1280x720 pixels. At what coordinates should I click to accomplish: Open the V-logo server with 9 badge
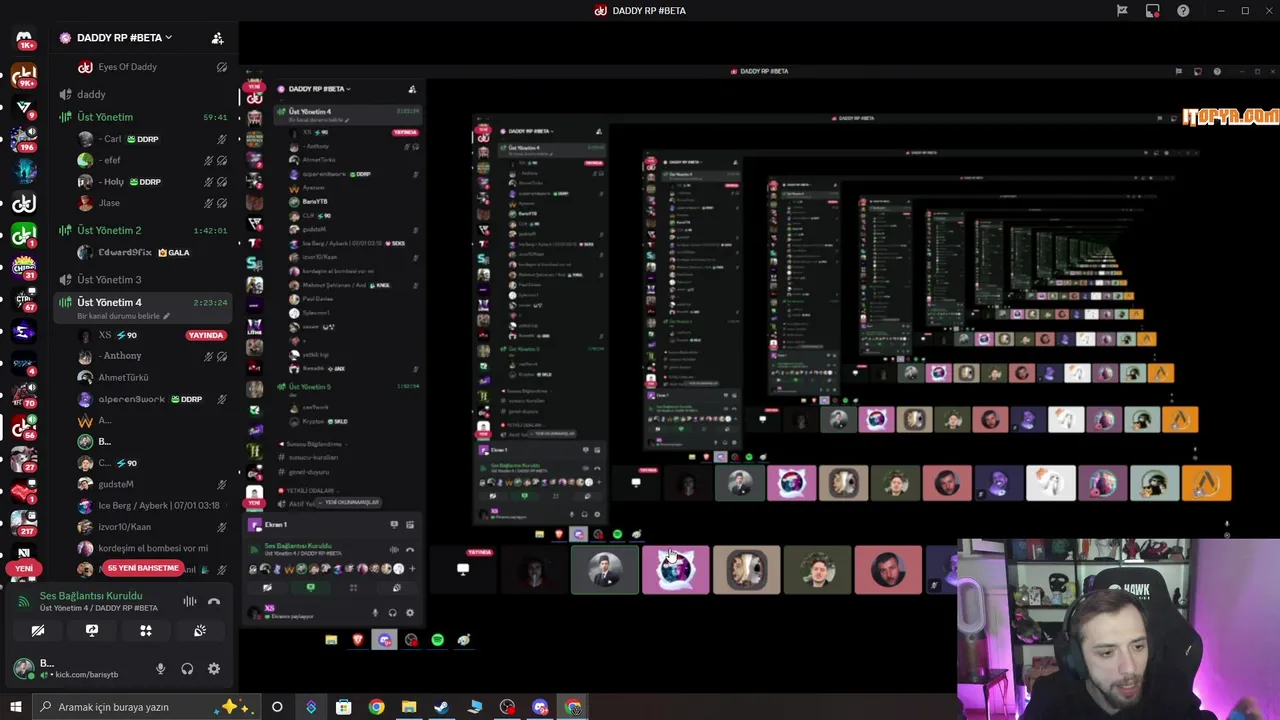coord(24,108)
